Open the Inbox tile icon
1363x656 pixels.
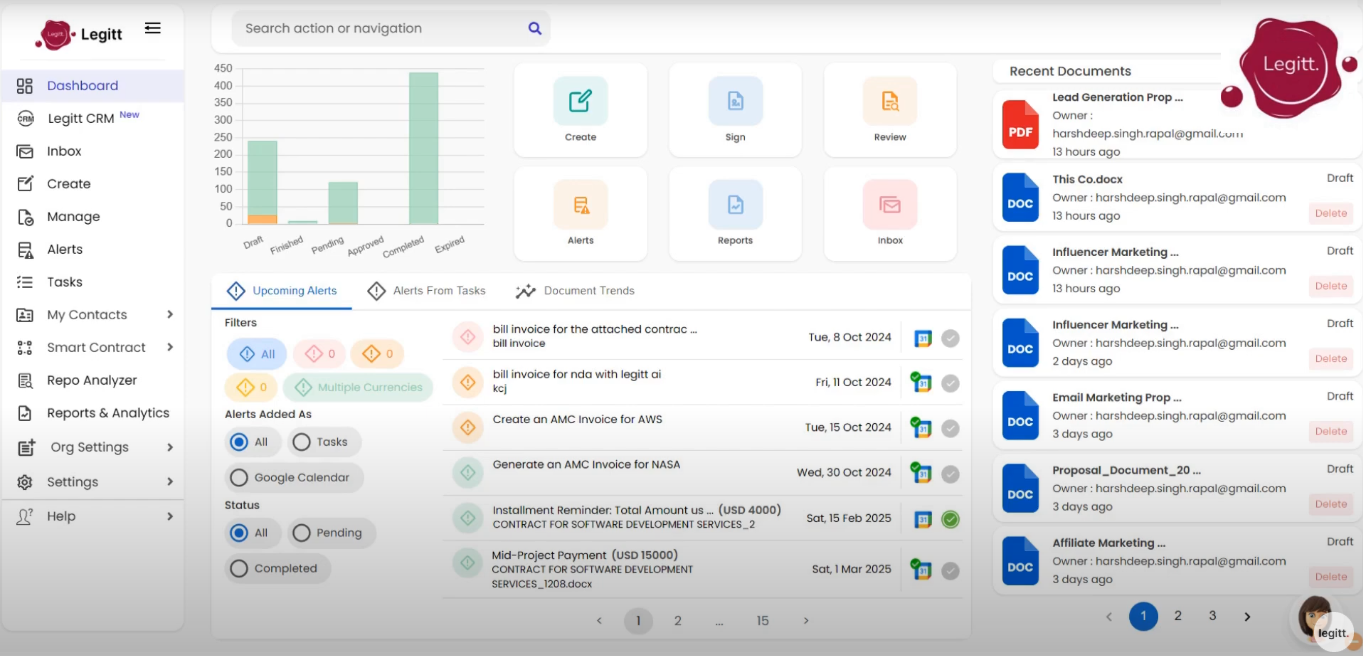[890, 205]
